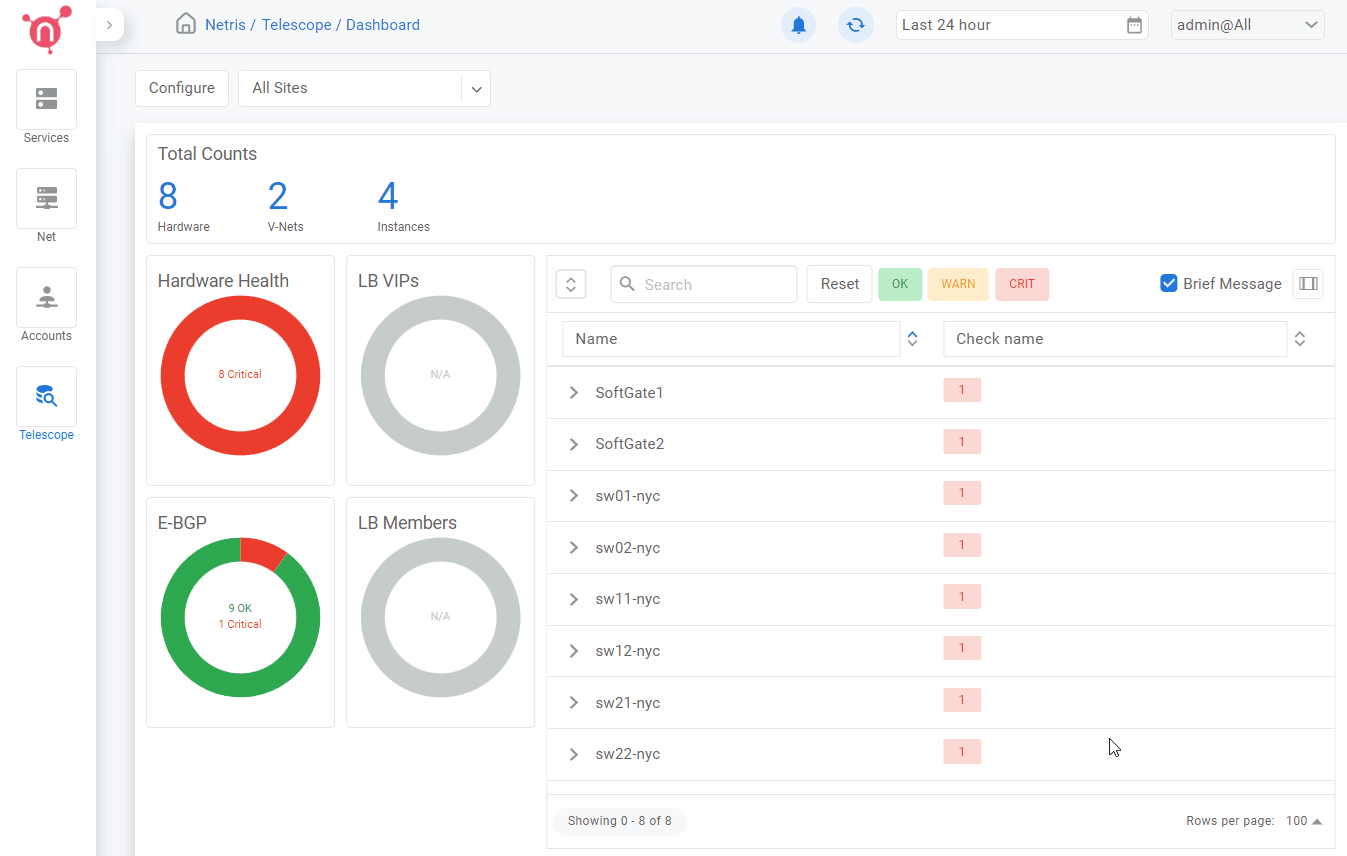The image size is (1347, 856).
Task: Click the notifications bell icon
Action: pyautogui.click(x=798, y=25)
